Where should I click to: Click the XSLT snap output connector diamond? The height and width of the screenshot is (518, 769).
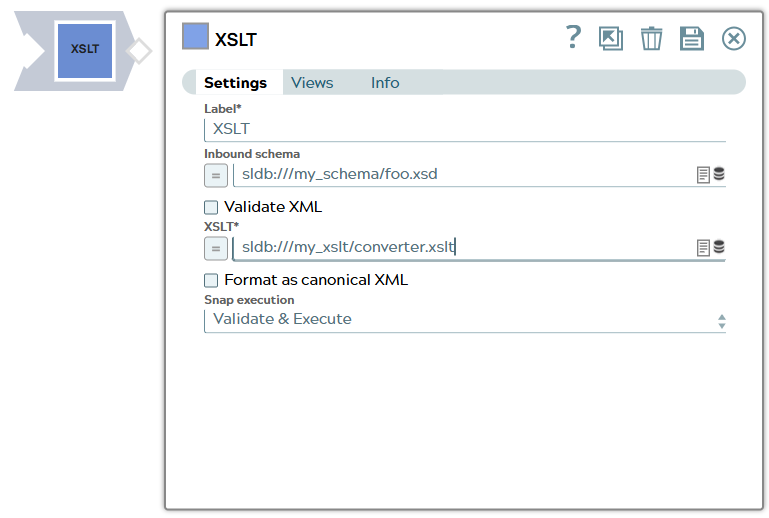pyautogui.click(x=140, y=50)
